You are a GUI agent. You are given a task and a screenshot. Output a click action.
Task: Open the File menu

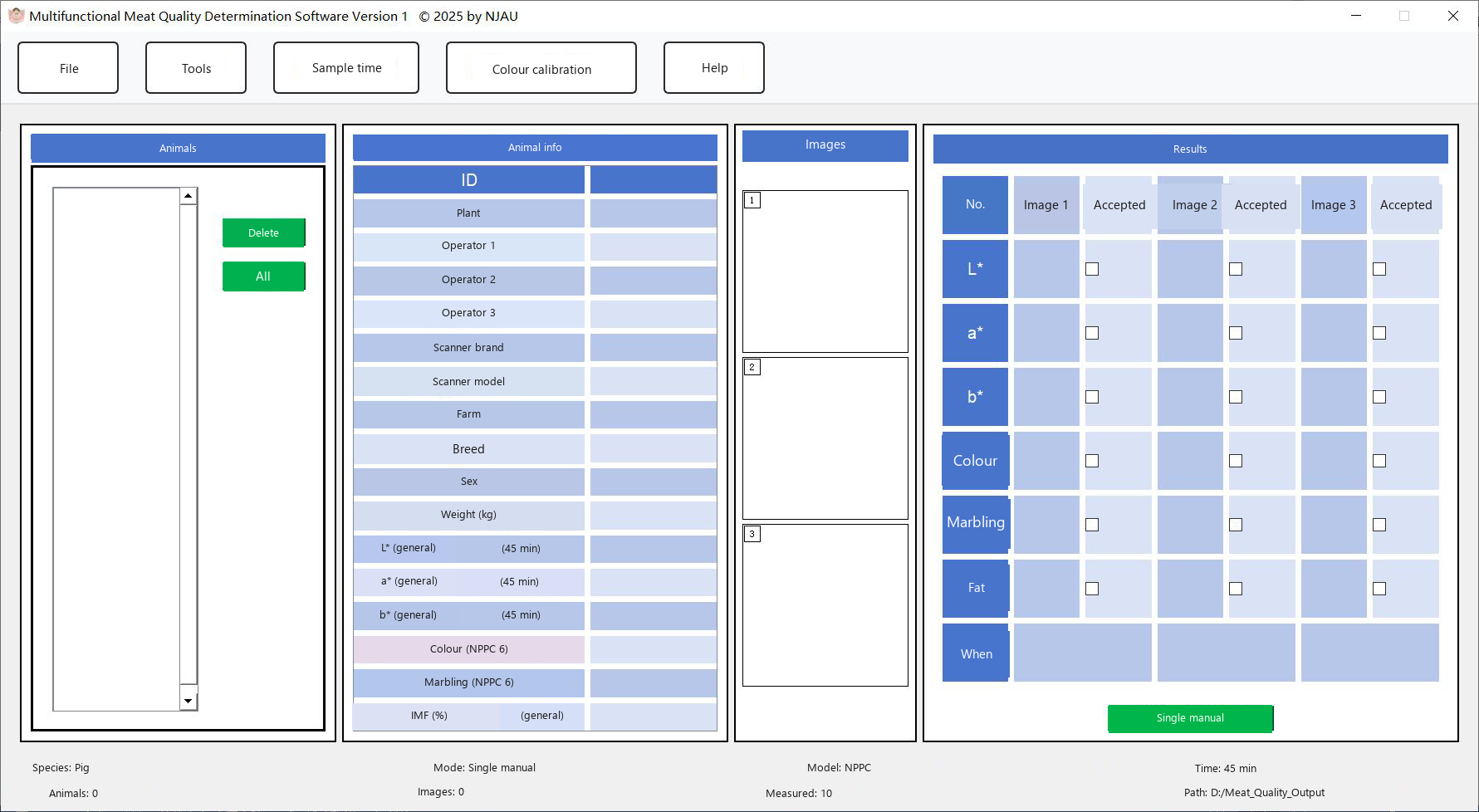coord(68,68)
